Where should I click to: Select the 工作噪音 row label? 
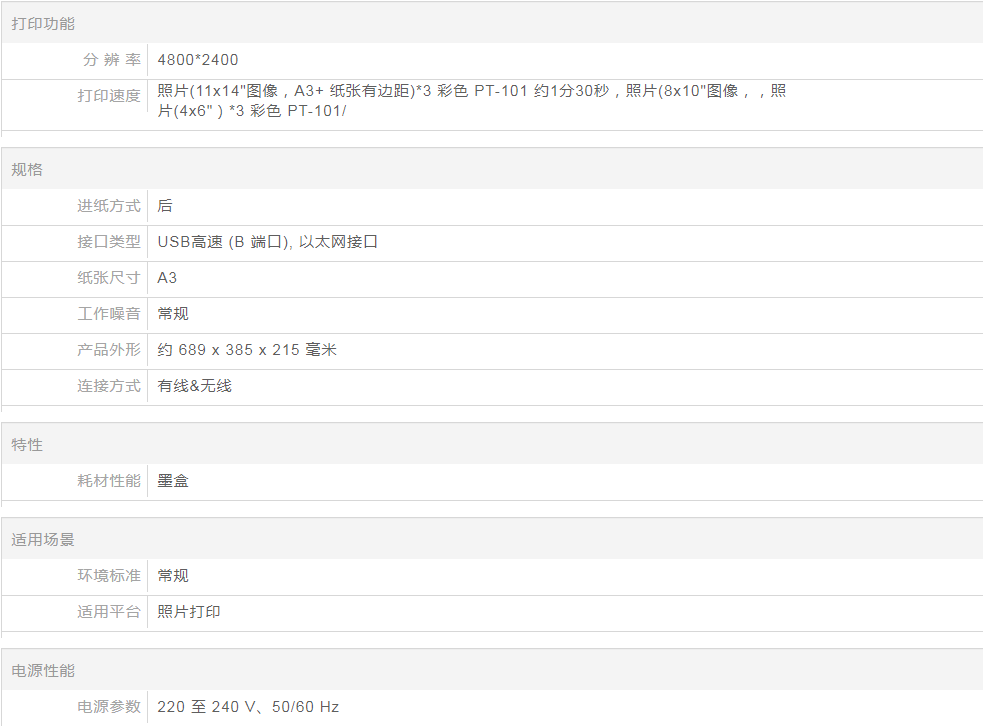point(109,314)
